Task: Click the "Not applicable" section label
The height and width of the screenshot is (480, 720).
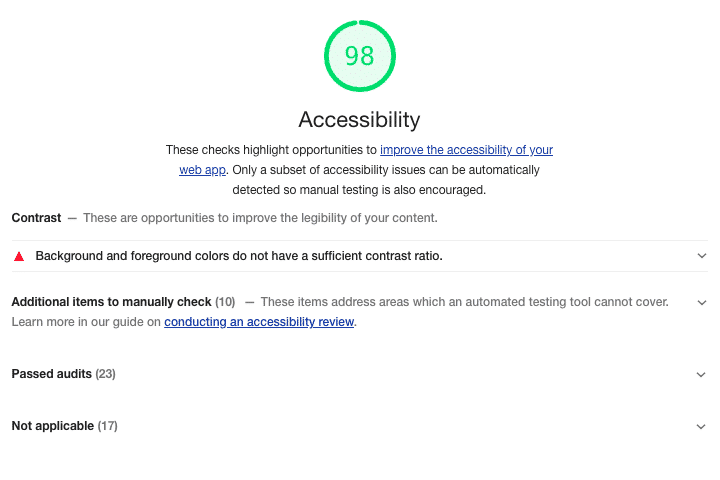Action: tap(53, 426)
